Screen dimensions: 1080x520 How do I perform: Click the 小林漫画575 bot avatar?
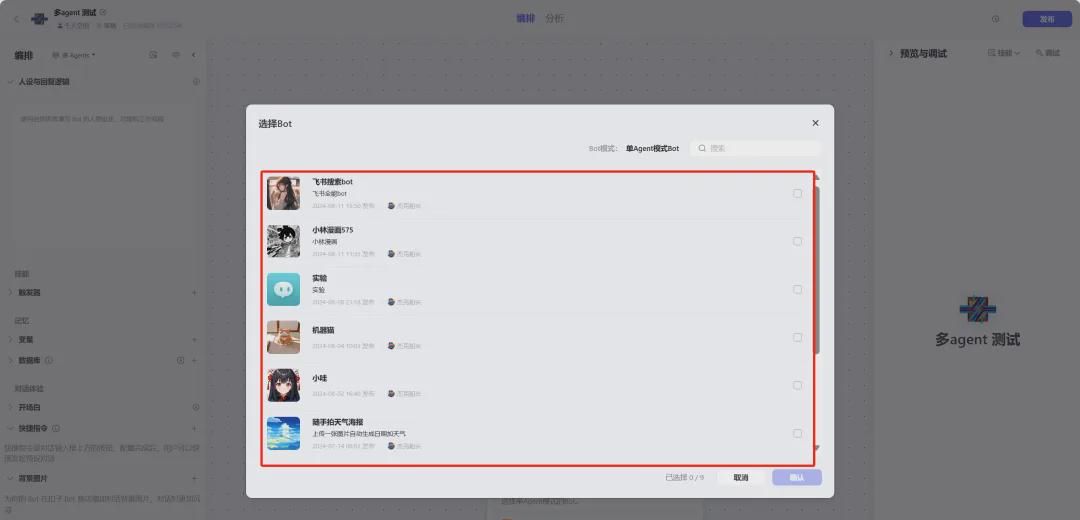point(283,241)
